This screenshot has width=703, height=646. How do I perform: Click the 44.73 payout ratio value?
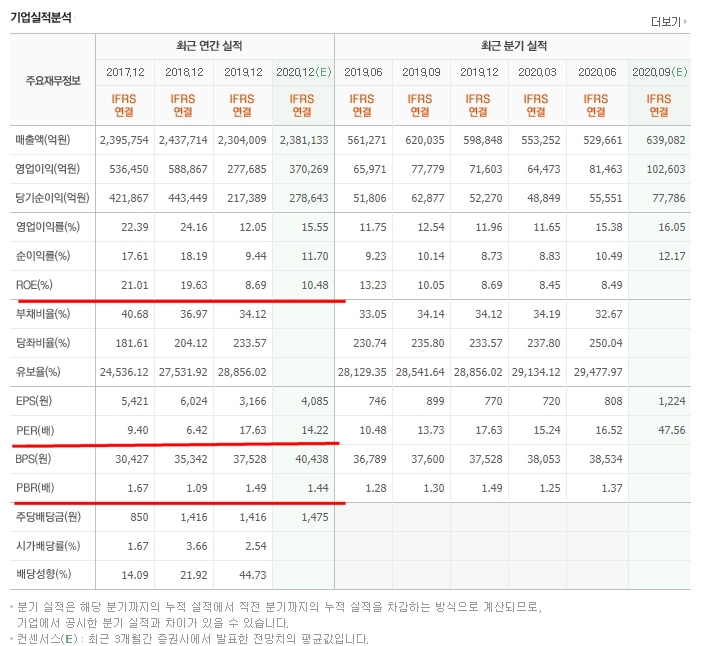pos(252,575)
